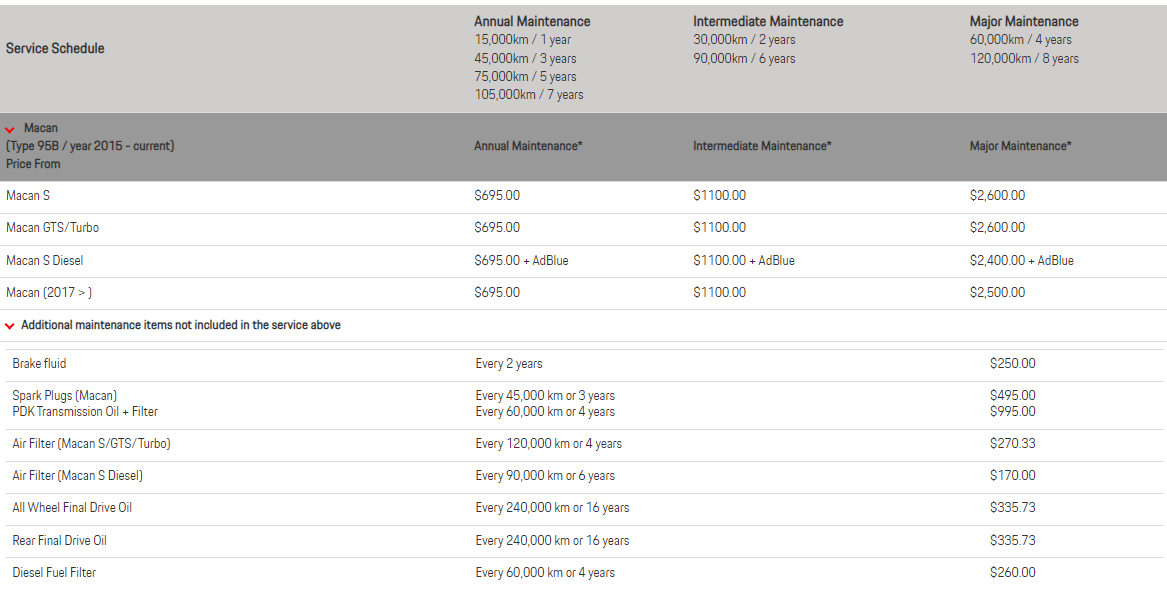The height and width of the screenshot is (606, 1167).
Task: Click the Macan S Diesel row label
Action: tap(45, 261)
